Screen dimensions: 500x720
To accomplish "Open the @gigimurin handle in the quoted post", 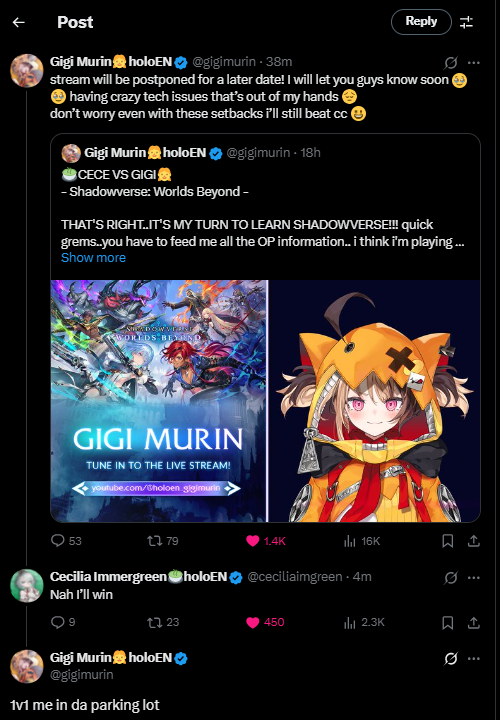I will [x=258, y=152].
